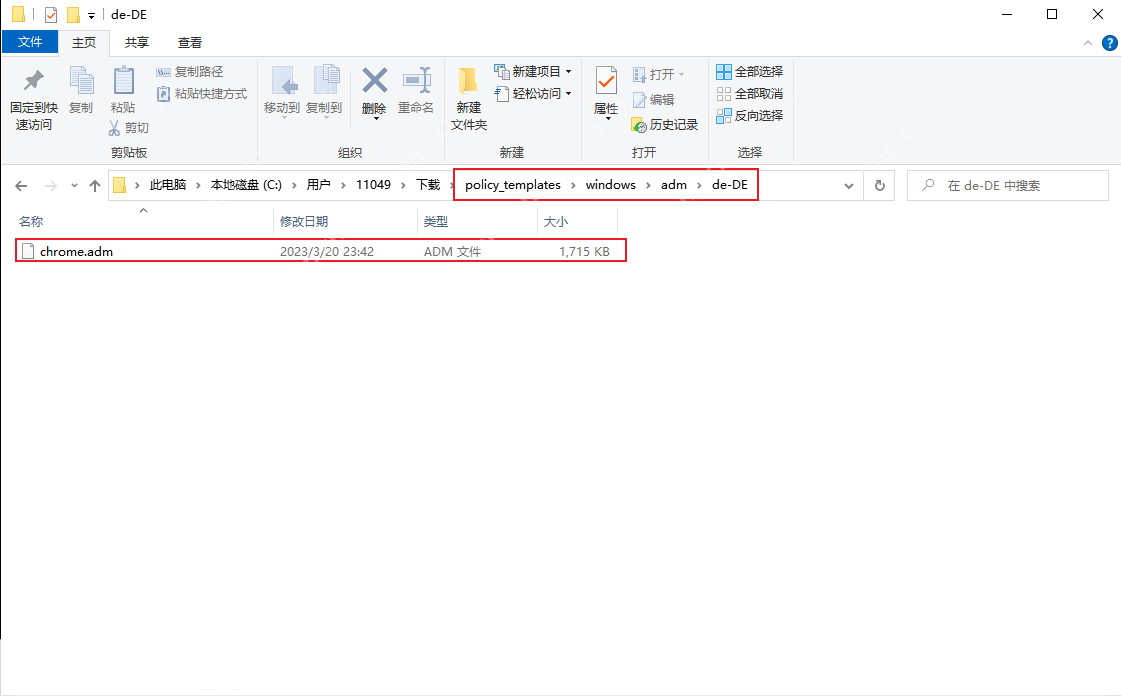This screenshot has height=696, width=1121.
Task: Click the Forward navigation arrow
Action: (x=50, y=186)
